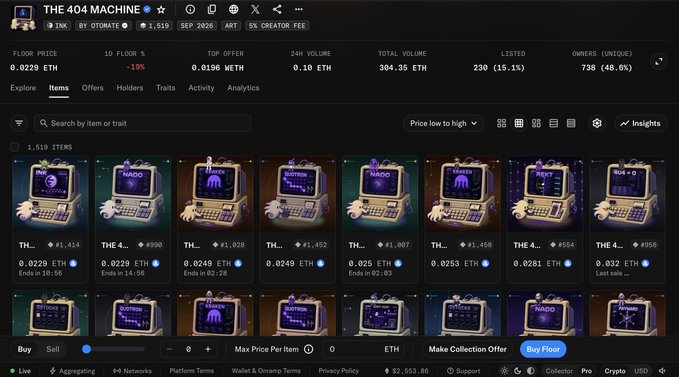Open more options ellipsis menu

coord(299,9)
